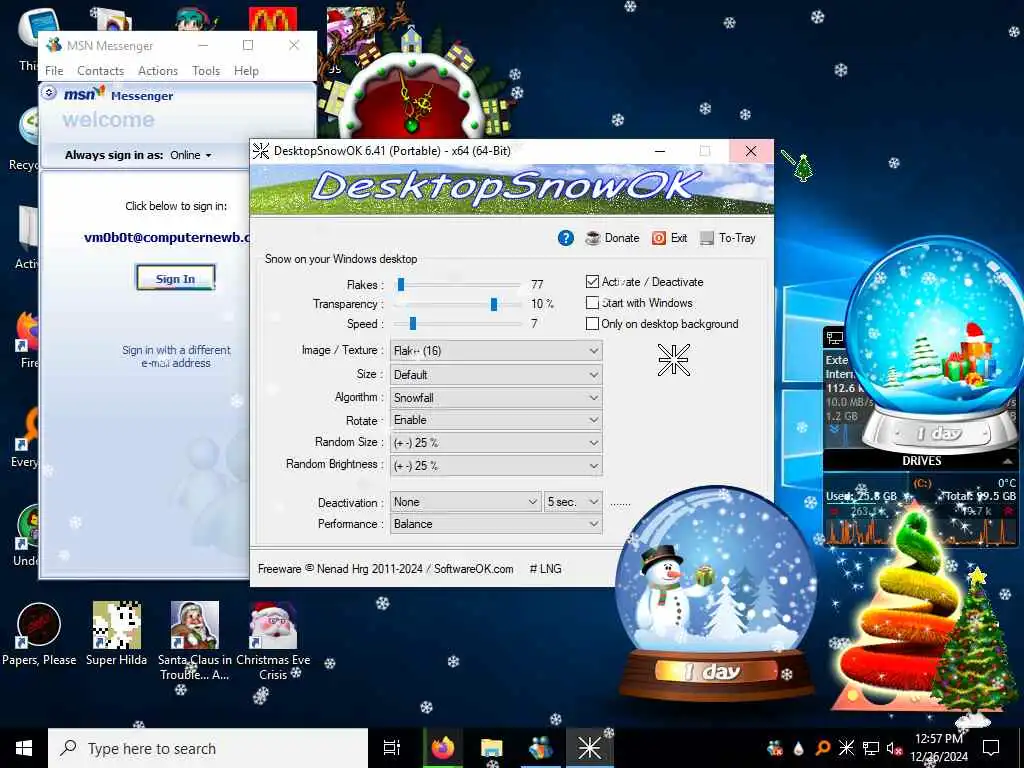
Task: Open the Random Size dropdown
Action: pos(496,443)
